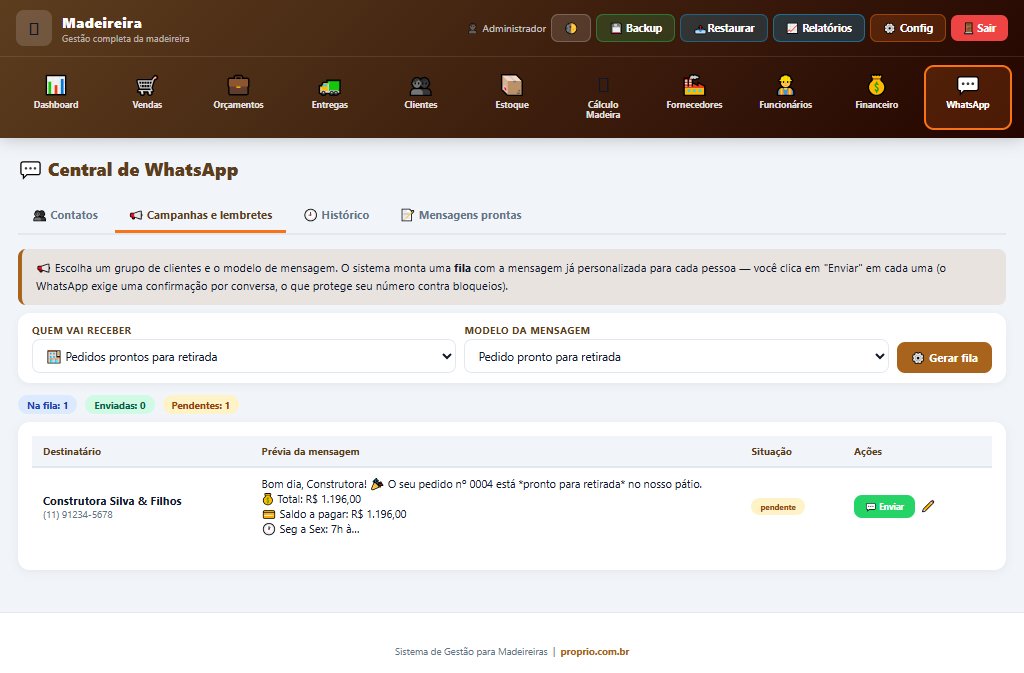Log out with the Sair button
1024x673 pixels.
980,28
